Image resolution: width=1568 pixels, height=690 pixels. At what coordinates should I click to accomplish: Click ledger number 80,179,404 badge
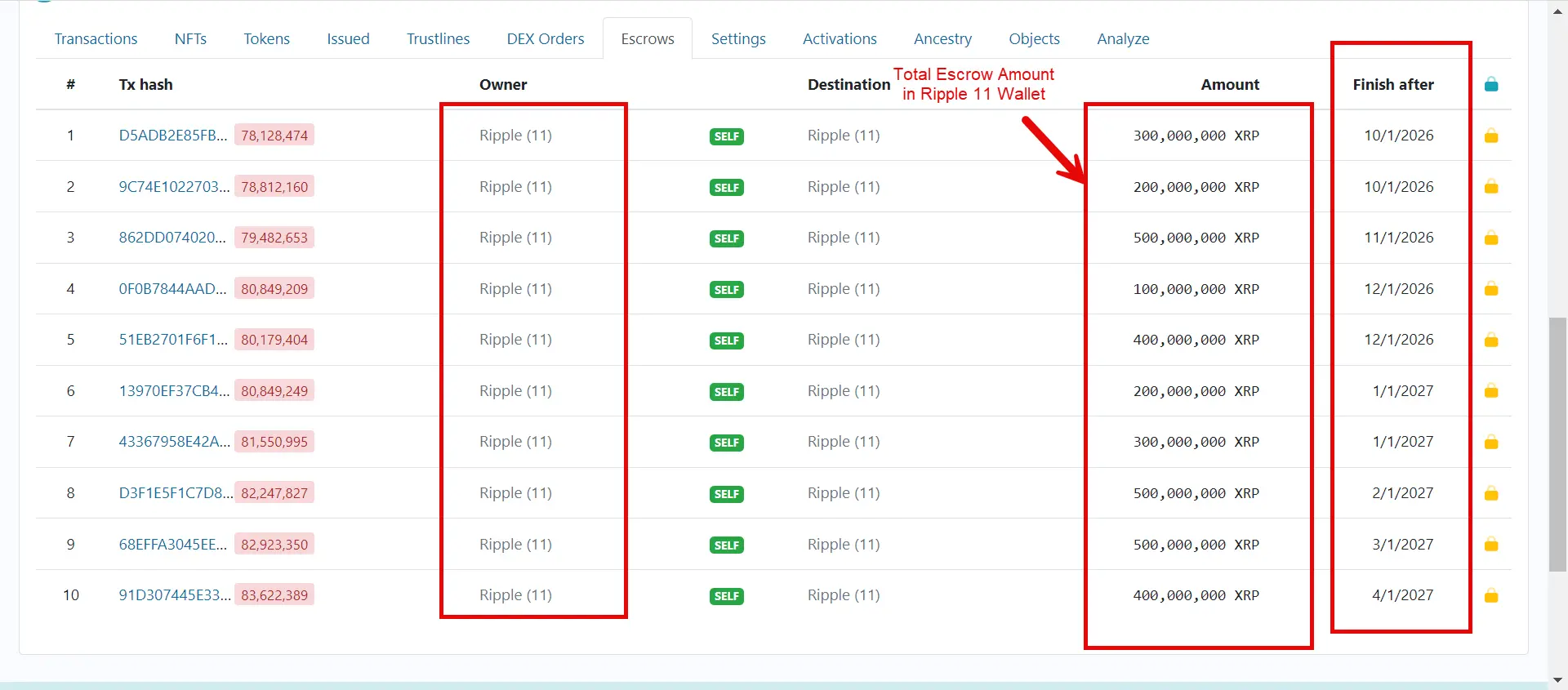click(x=274, y=340)
